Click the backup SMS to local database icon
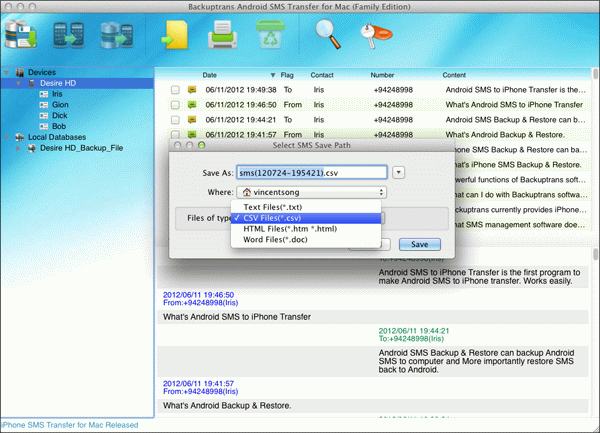 pyautogui.click(x=21, y=34)
